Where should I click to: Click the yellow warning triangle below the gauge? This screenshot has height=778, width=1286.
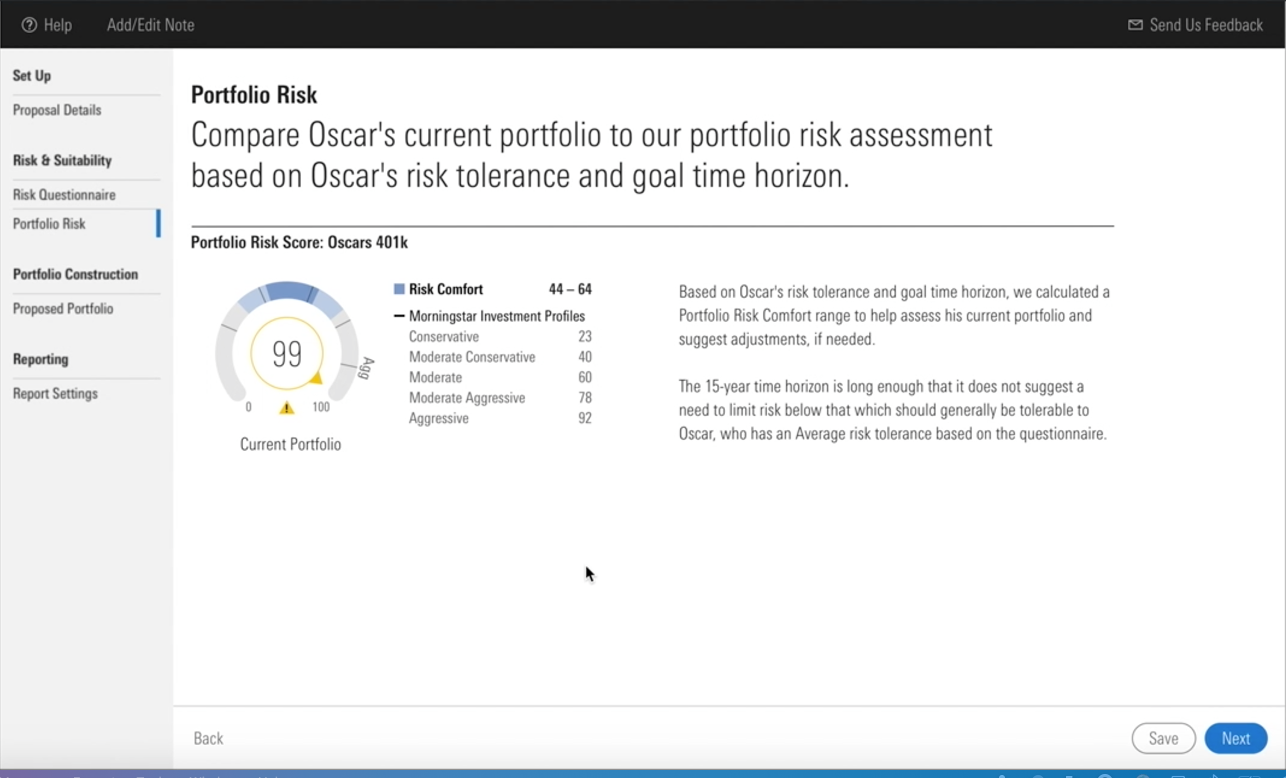click(286, 408)
